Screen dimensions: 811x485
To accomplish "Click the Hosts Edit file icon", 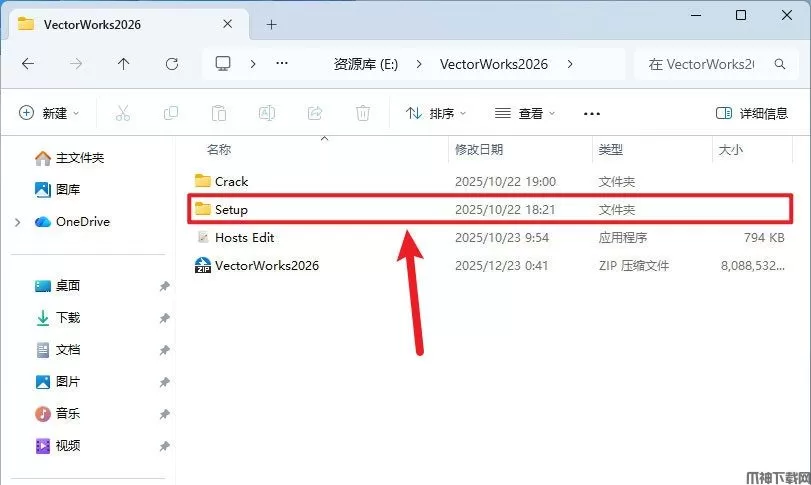I will click(203, 237).
